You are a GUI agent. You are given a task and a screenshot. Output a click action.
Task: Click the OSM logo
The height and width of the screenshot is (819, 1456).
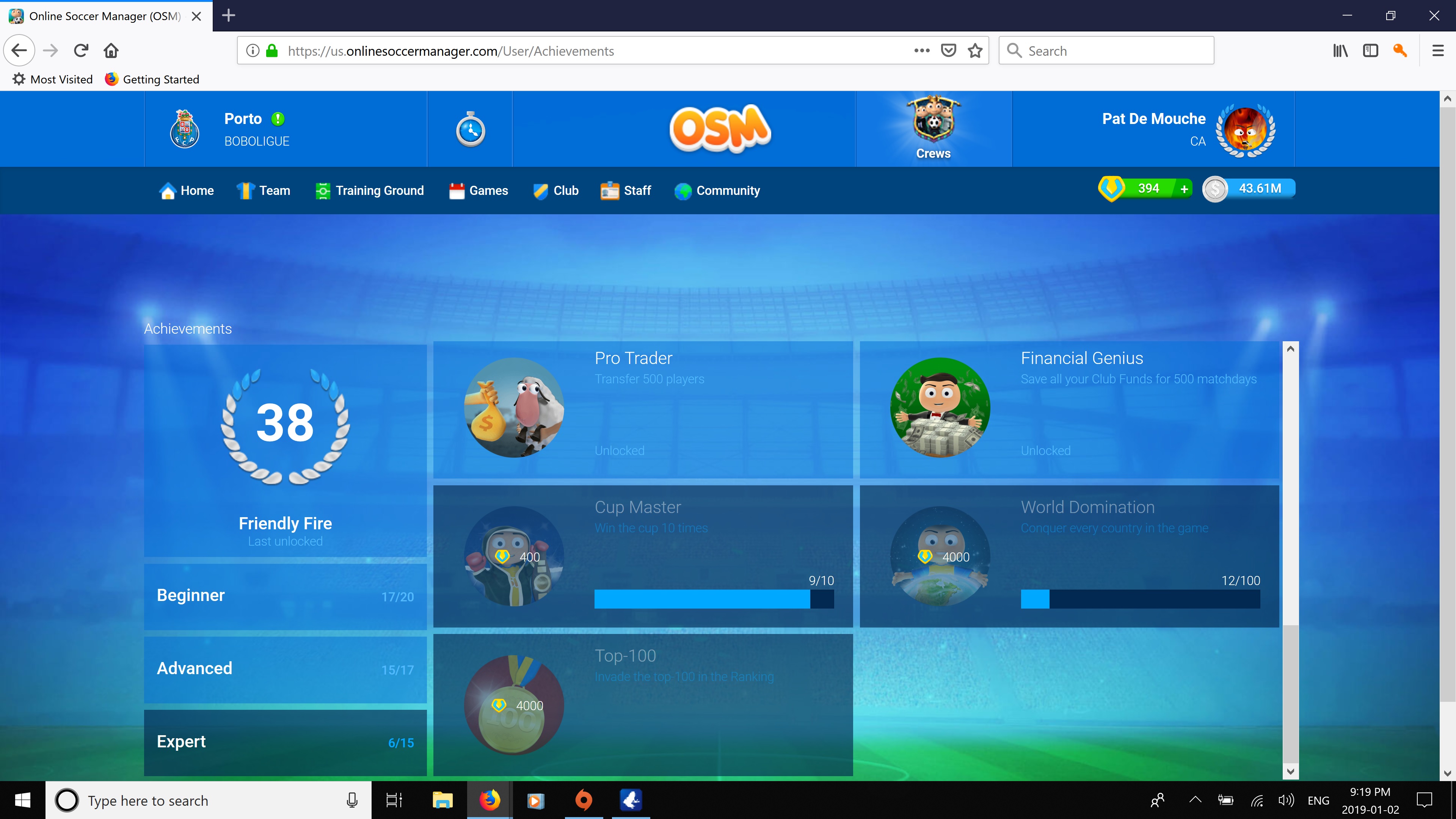[720, 129]
